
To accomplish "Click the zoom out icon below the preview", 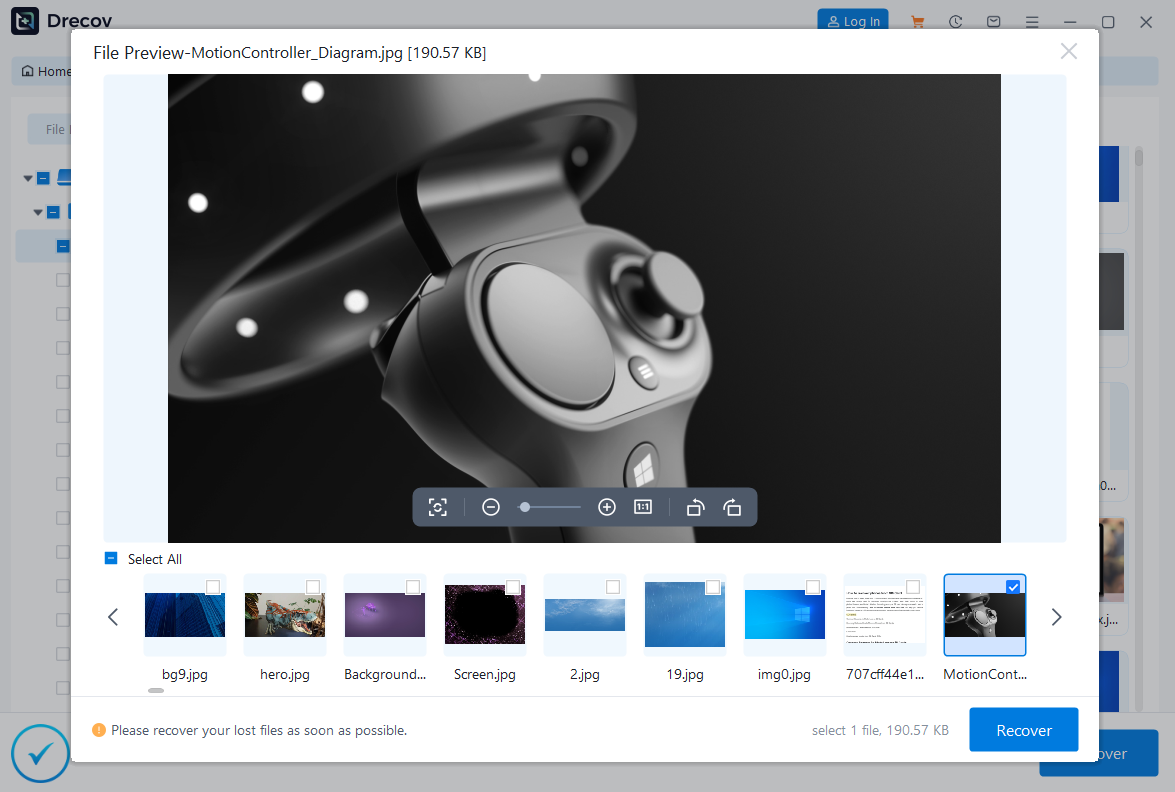I will (x=490, y=507).
